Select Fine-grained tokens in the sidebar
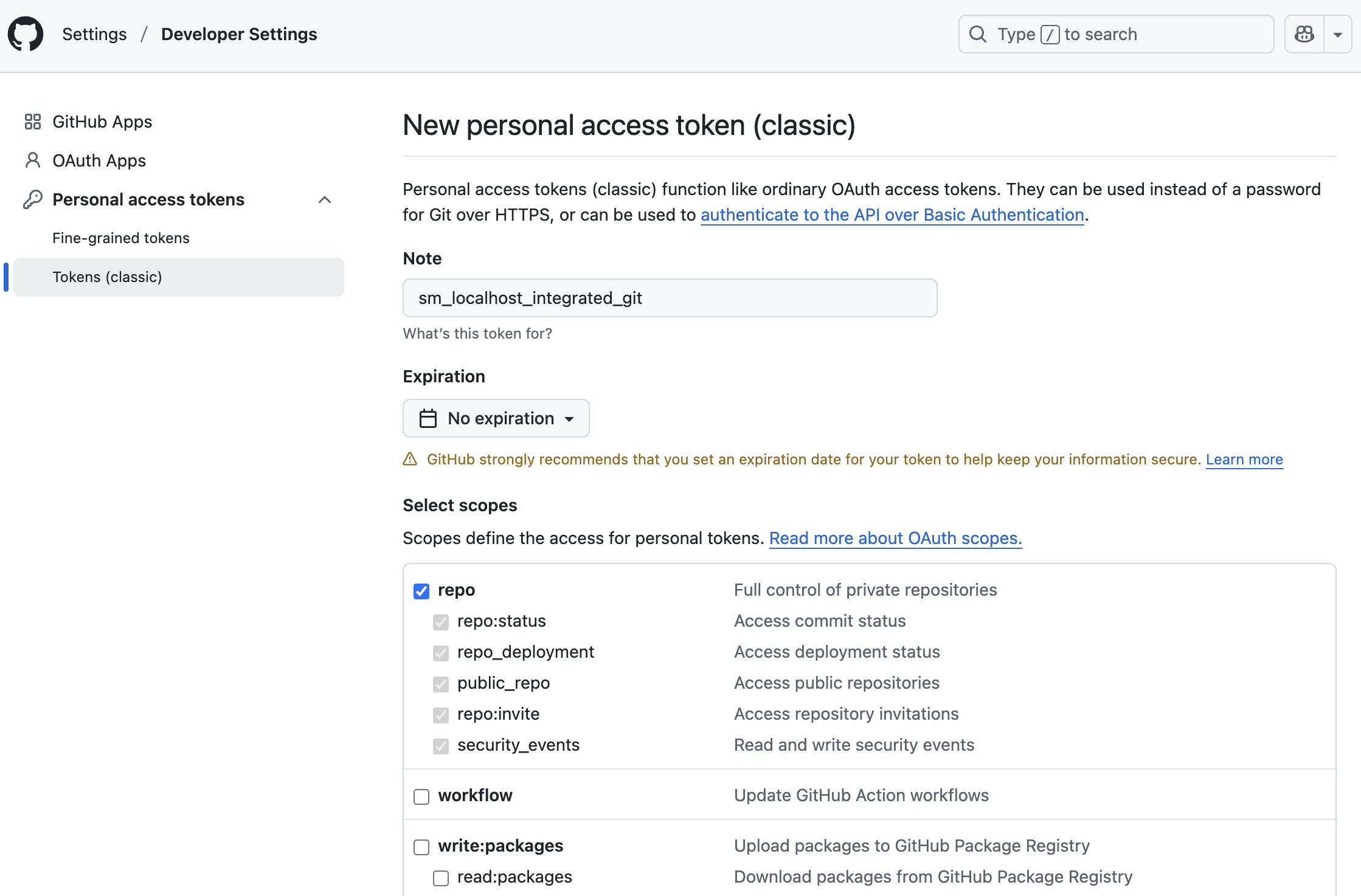 [120, 238]
